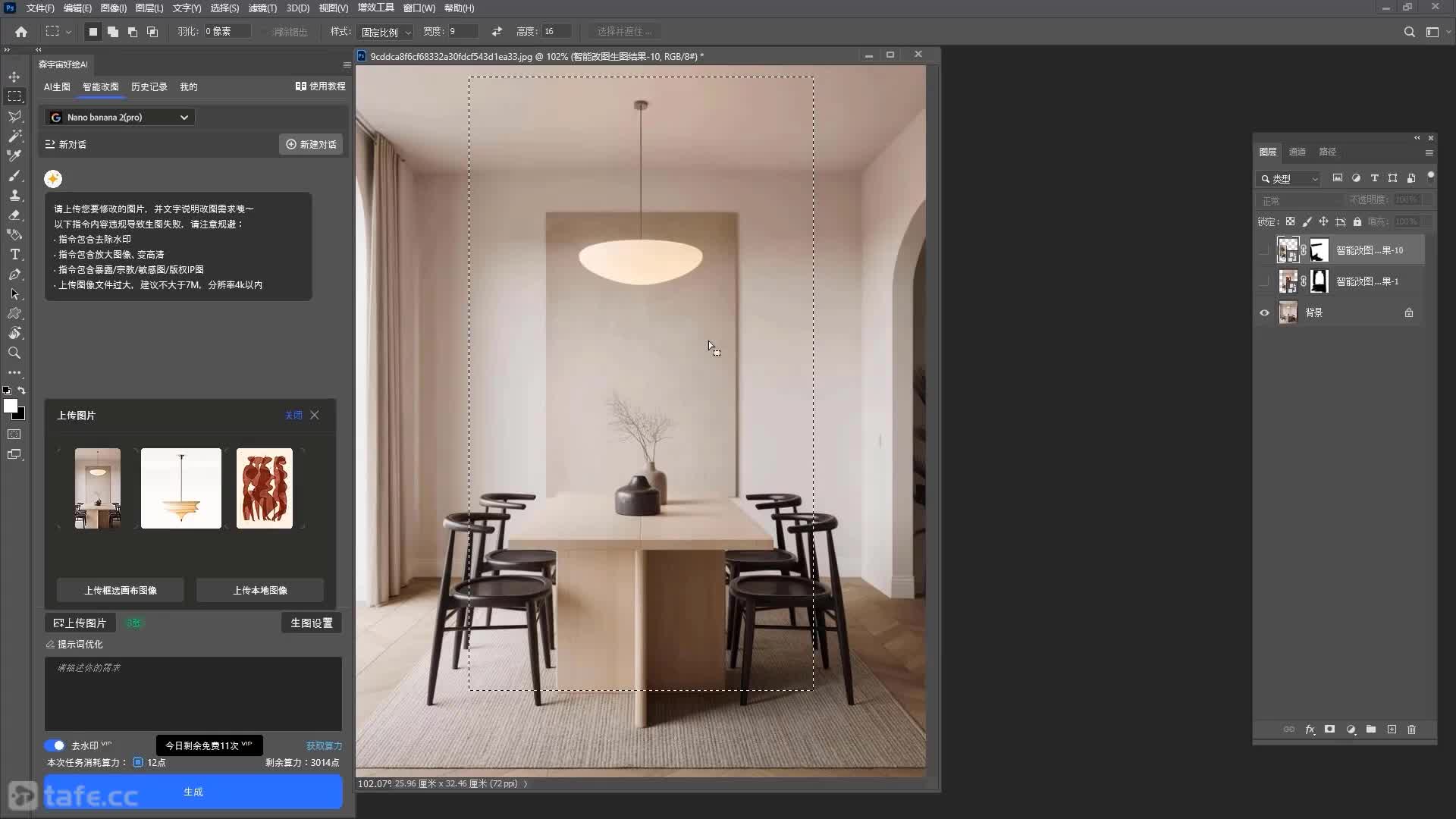The width and height of the screenshot is (1456, 819).
Task: Expand the layer 类型 filter dropdown
Action: [x=1288, y=179]
